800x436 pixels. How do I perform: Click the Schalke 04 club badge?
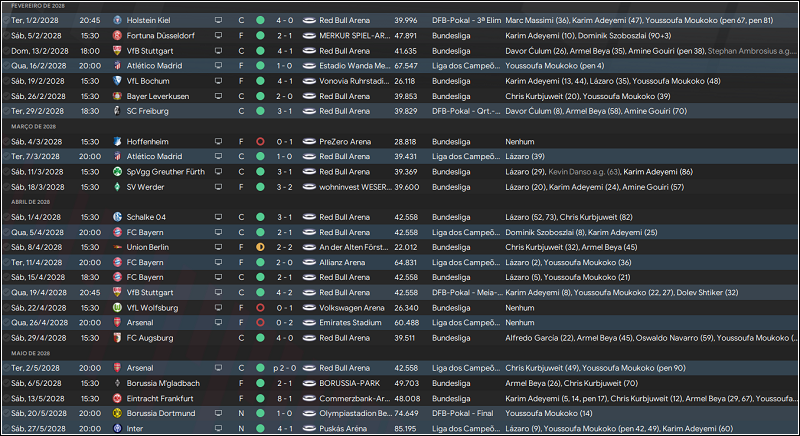click(x=117, y=217)
